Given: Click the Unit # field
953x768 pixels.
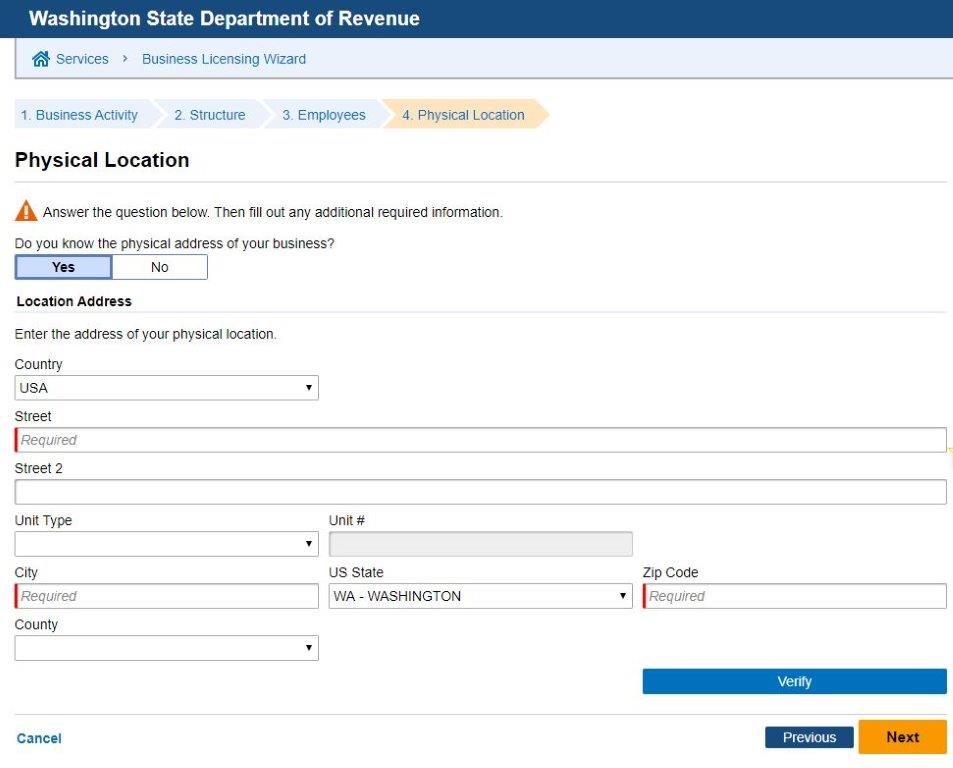Looking at the screenshot, I should coord(480,544).
